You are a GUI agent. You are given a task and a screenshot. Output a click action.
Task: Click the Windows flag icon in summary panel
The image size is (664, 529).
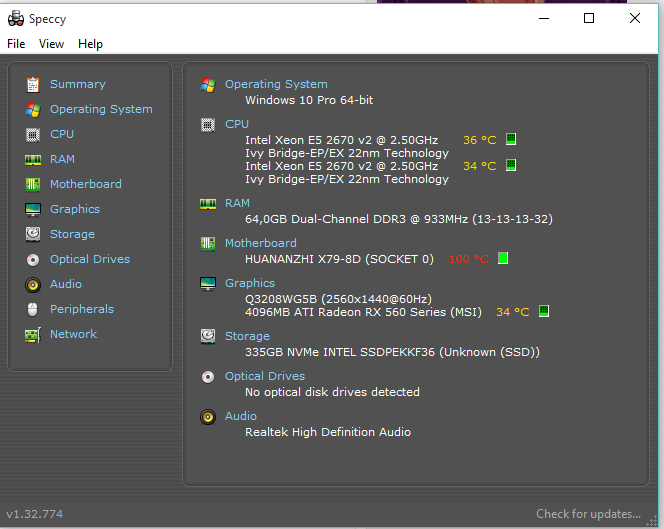[208, 85]
